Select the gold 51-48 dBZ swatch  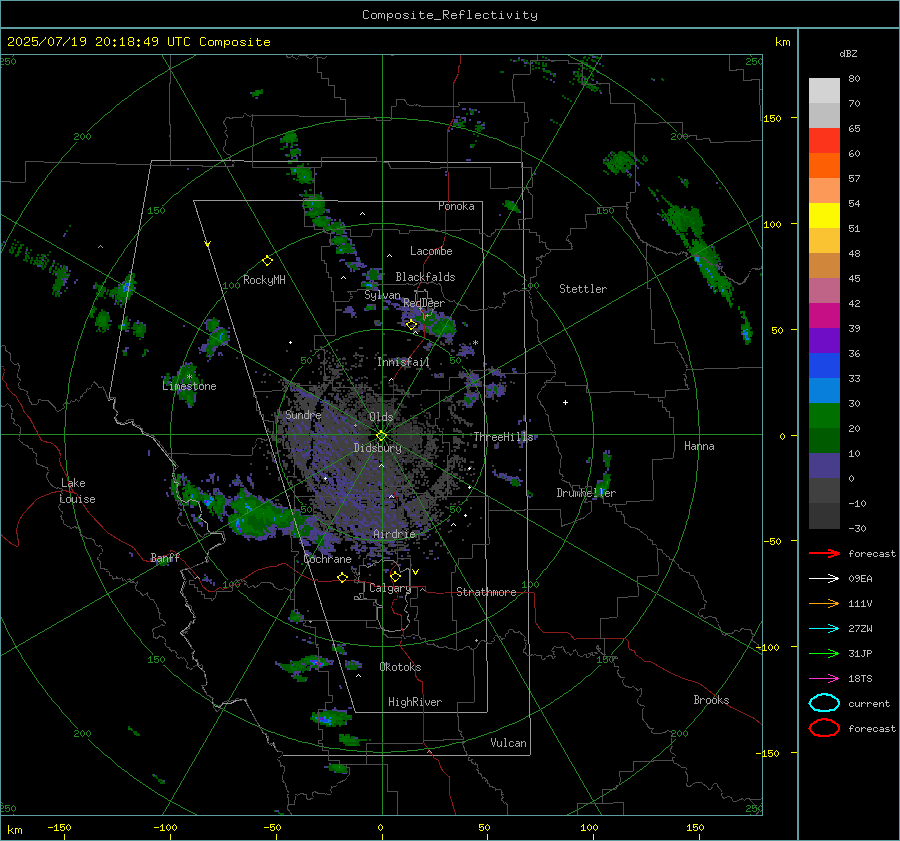point(824,241)
